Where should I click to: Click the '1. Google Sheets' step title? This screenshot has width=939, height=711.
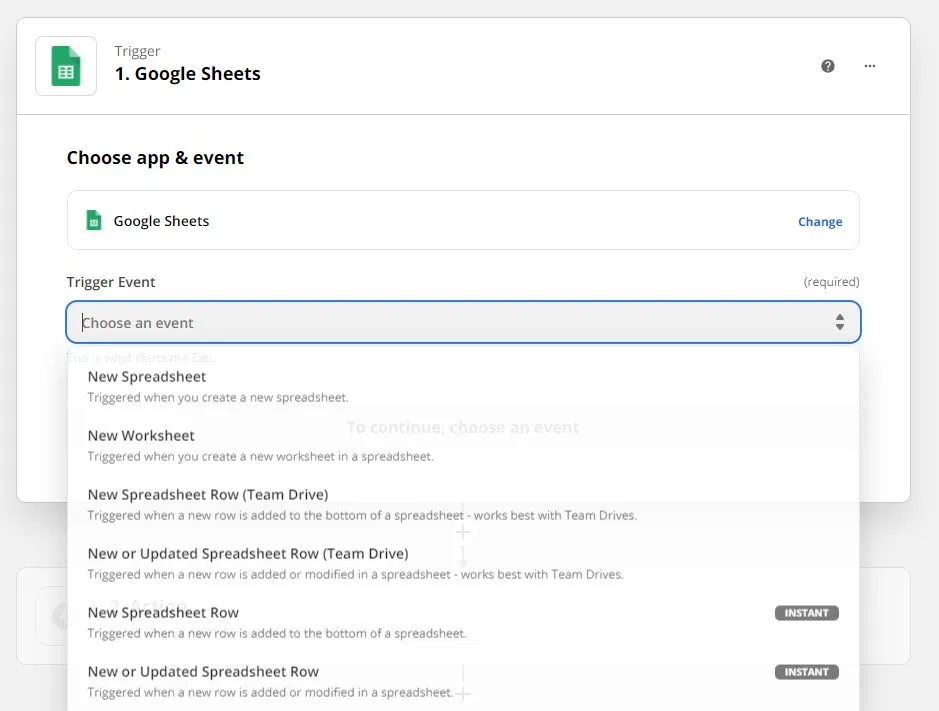click(188, 74)
